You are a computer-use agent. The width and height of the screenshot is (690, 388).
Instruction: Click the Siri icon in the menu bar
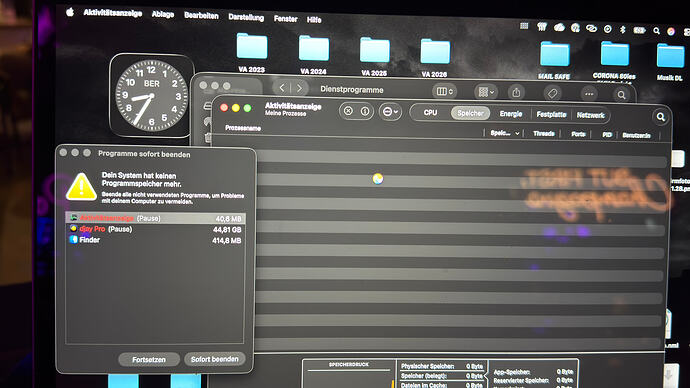[x=671, y=31]
